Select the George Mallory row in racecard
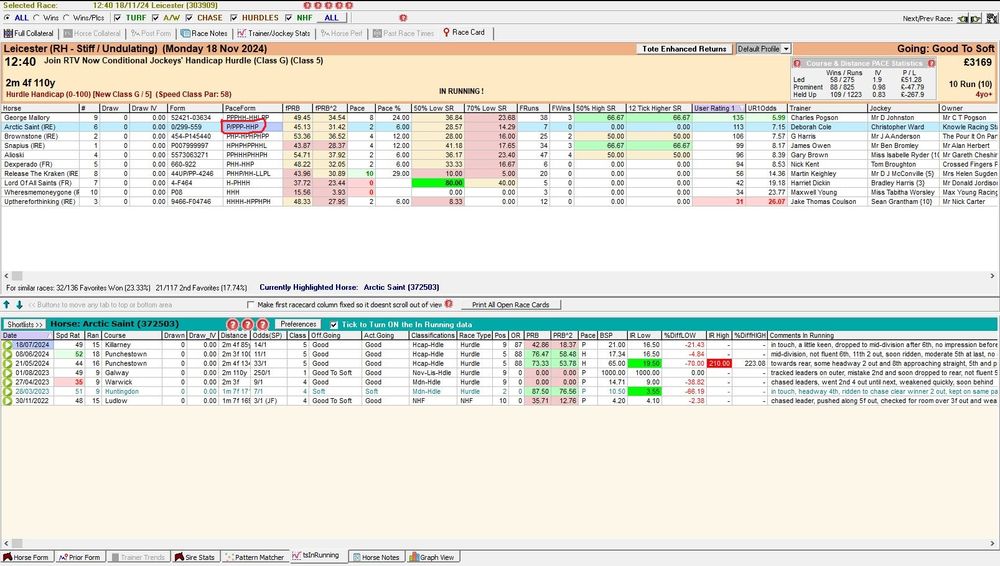 click(x=499, y=118)
